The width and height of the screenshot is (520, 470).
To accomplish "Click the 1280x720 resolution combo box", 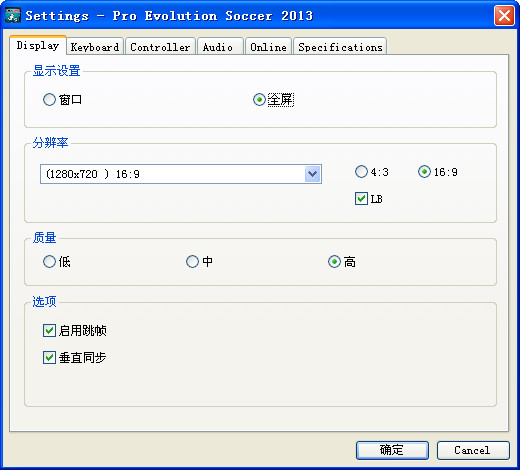I will pyautogui.click(x=181, y=174).
